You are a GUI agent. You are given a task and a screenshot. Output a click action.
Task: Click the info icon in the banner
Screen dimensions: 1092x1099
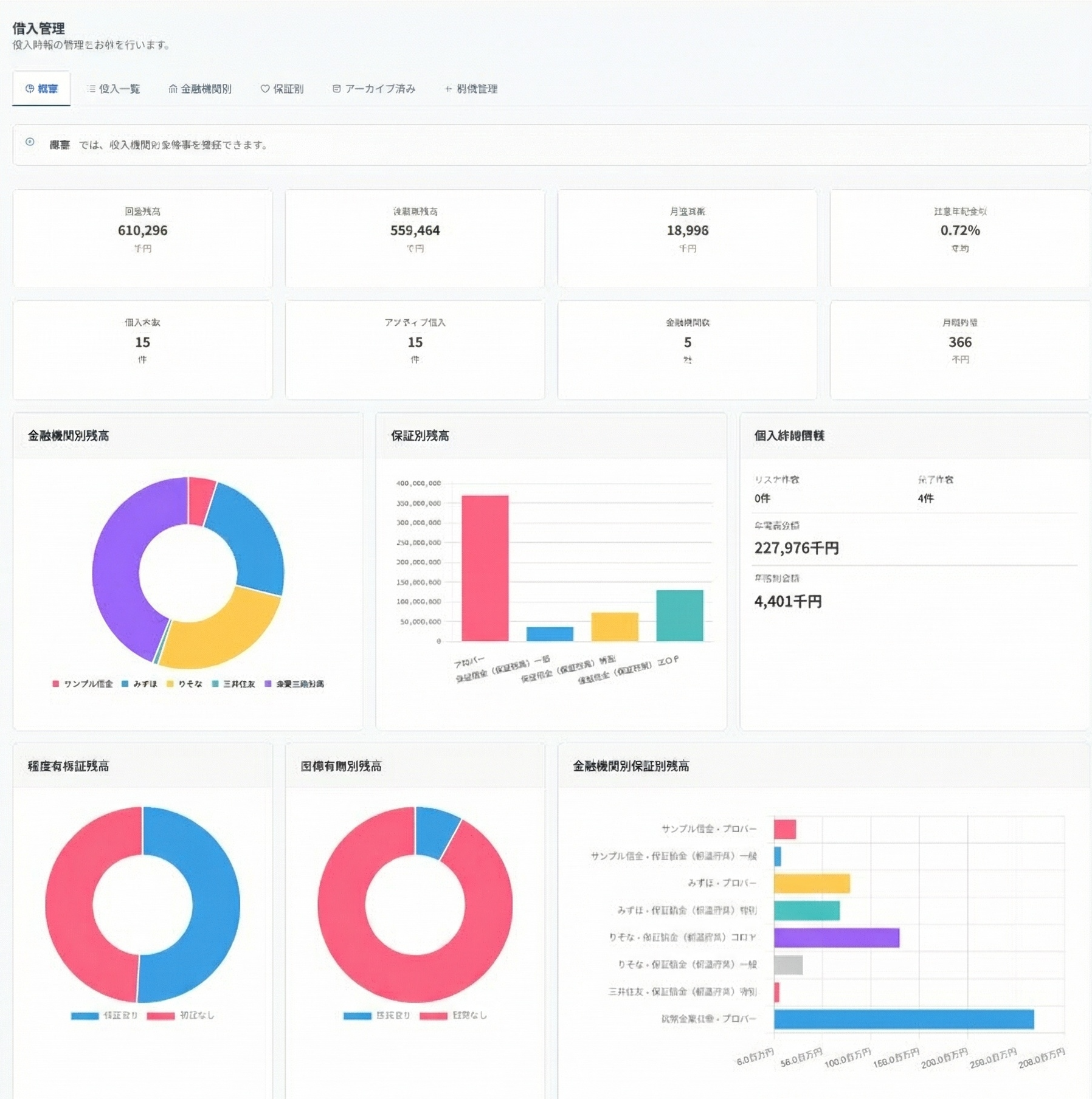pyautogui.click(x=30, y=142)
